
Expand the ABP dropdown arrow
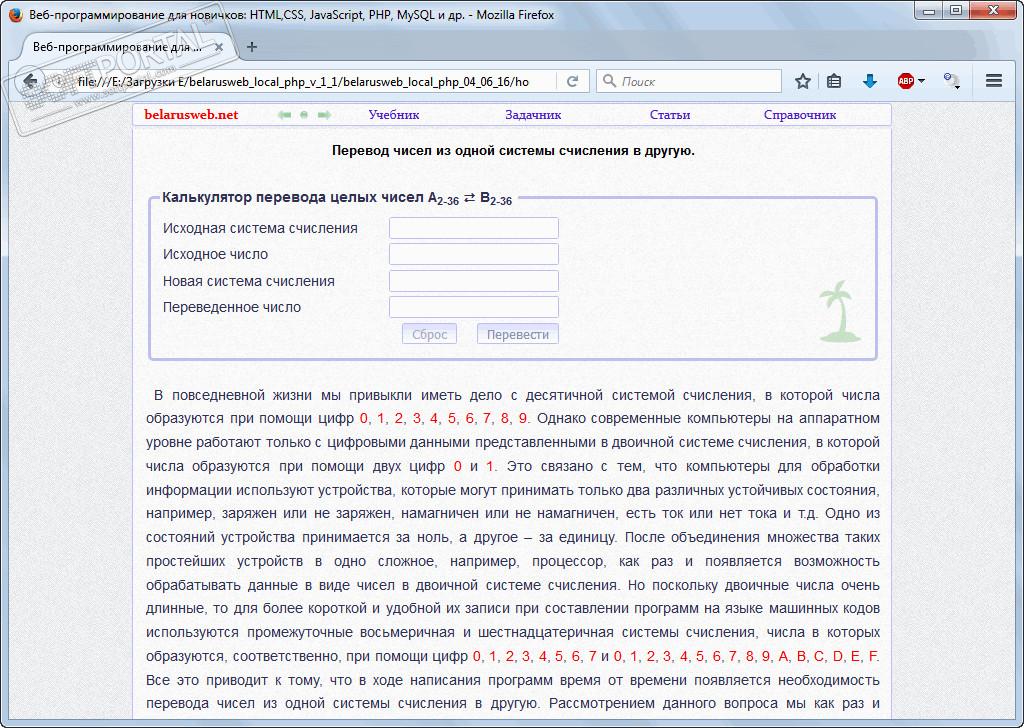tap(921, 81)
